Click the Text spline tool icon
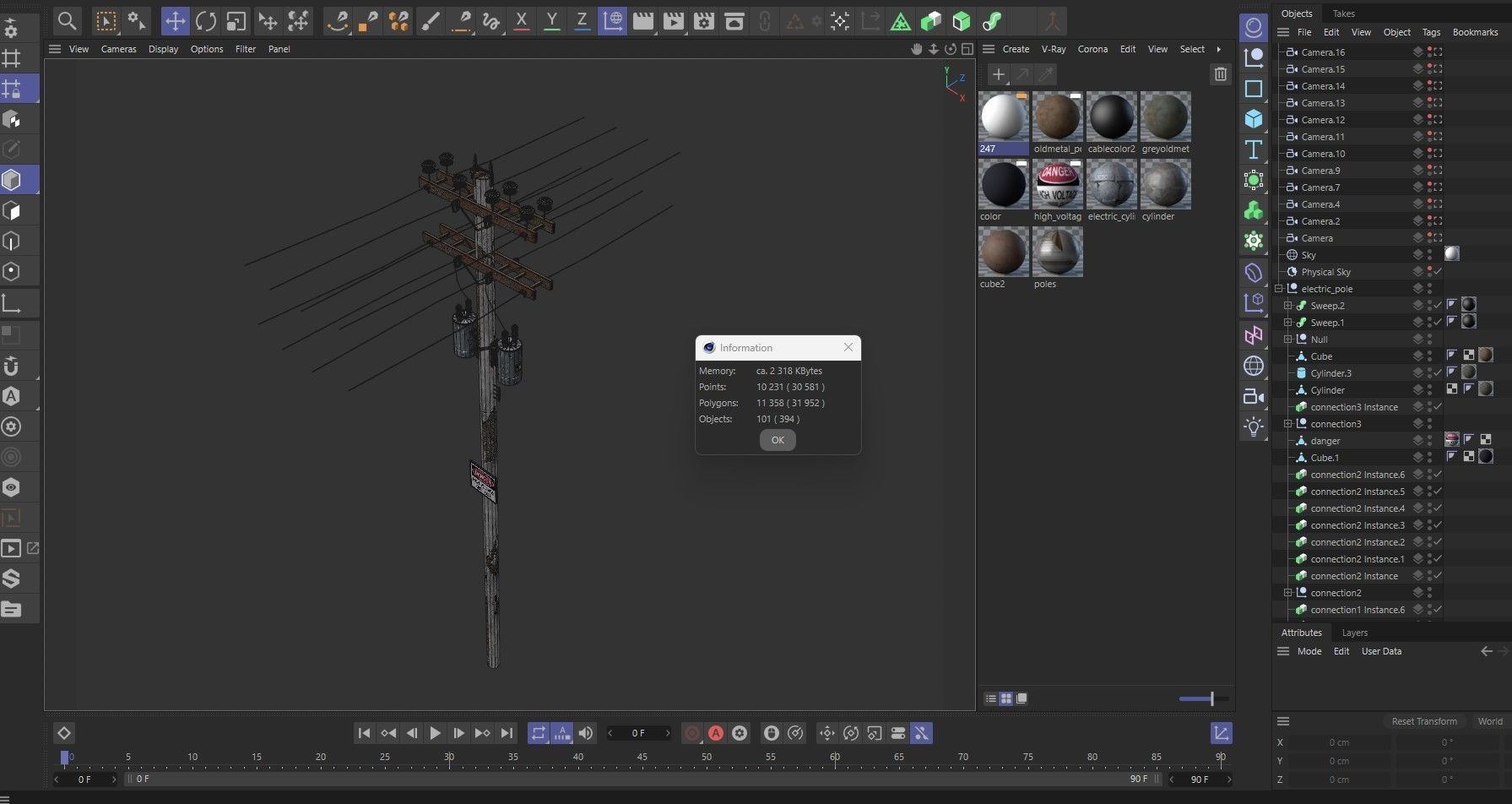Viewport: 1512px width, 804px height. (1254, 149)
